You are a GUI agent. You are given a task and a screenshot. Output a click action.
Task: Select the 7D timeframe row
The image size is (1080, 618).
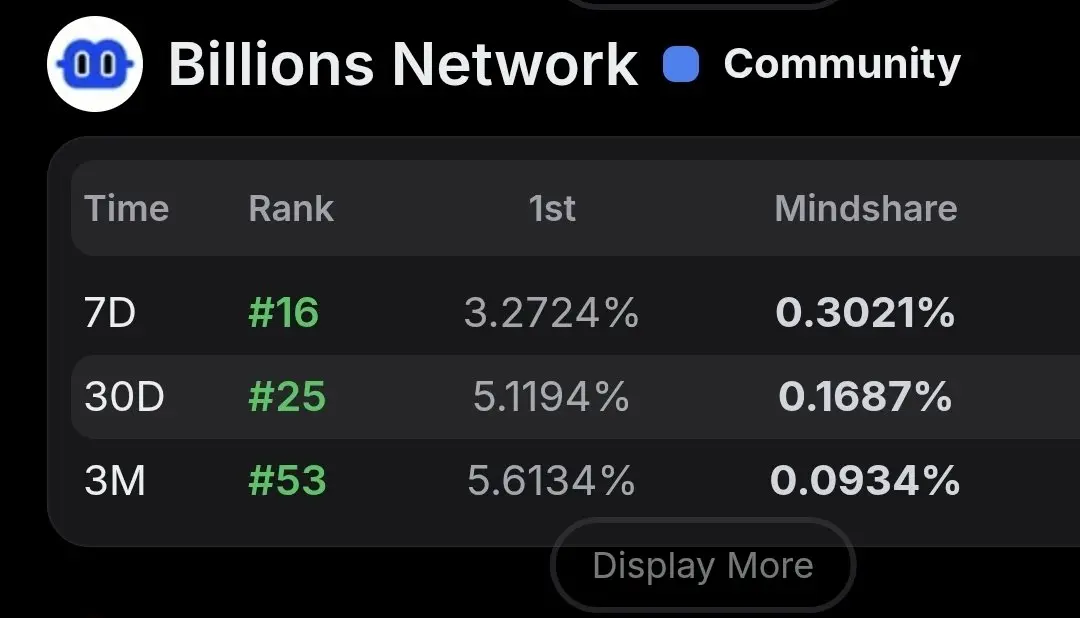pos(575,313)
